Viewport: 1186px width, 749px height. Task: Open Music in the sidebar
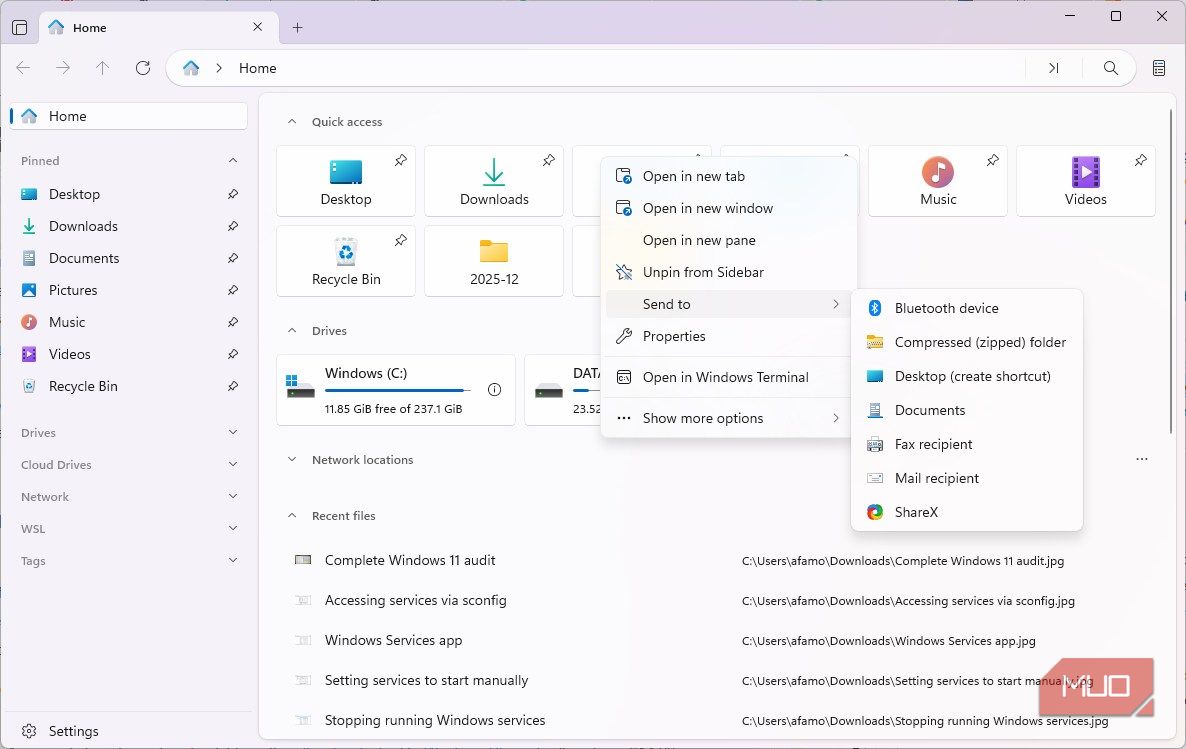pos(129,322)
